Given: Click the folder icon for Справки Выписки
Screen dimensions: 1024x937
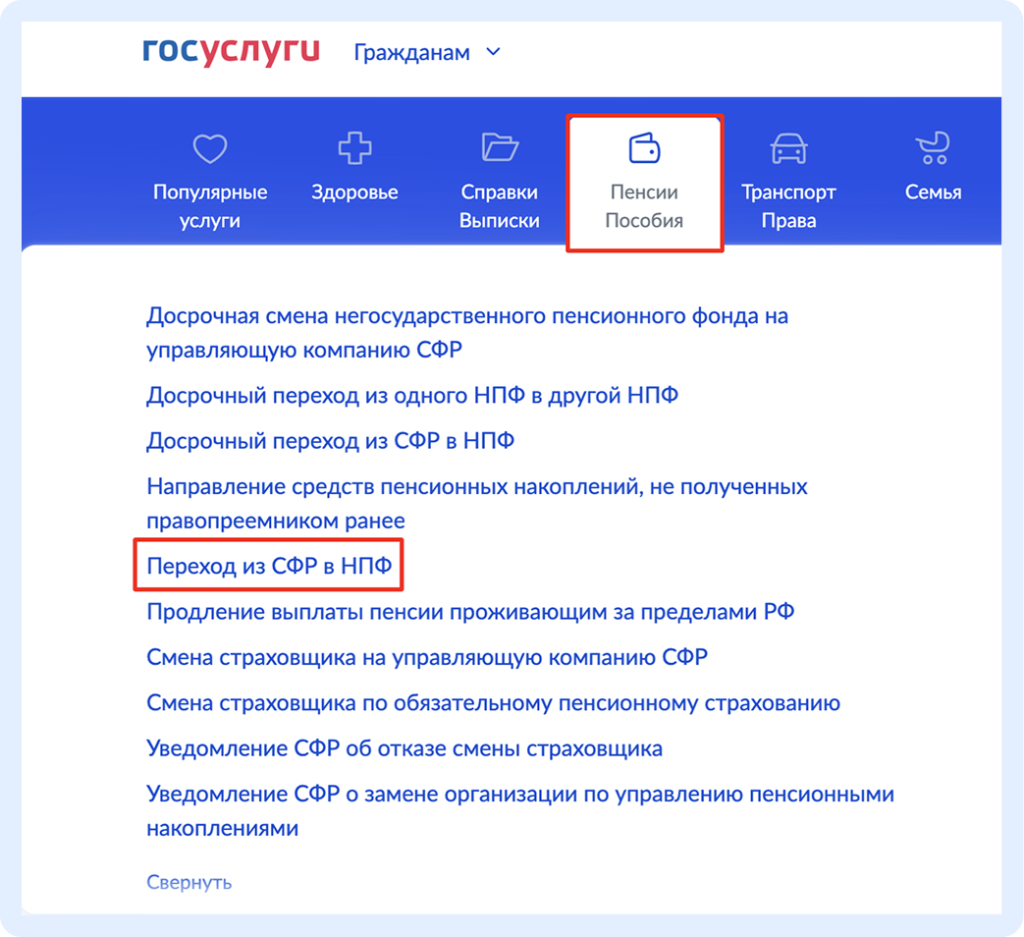Looking at the screenshot, I should point(500,147).
